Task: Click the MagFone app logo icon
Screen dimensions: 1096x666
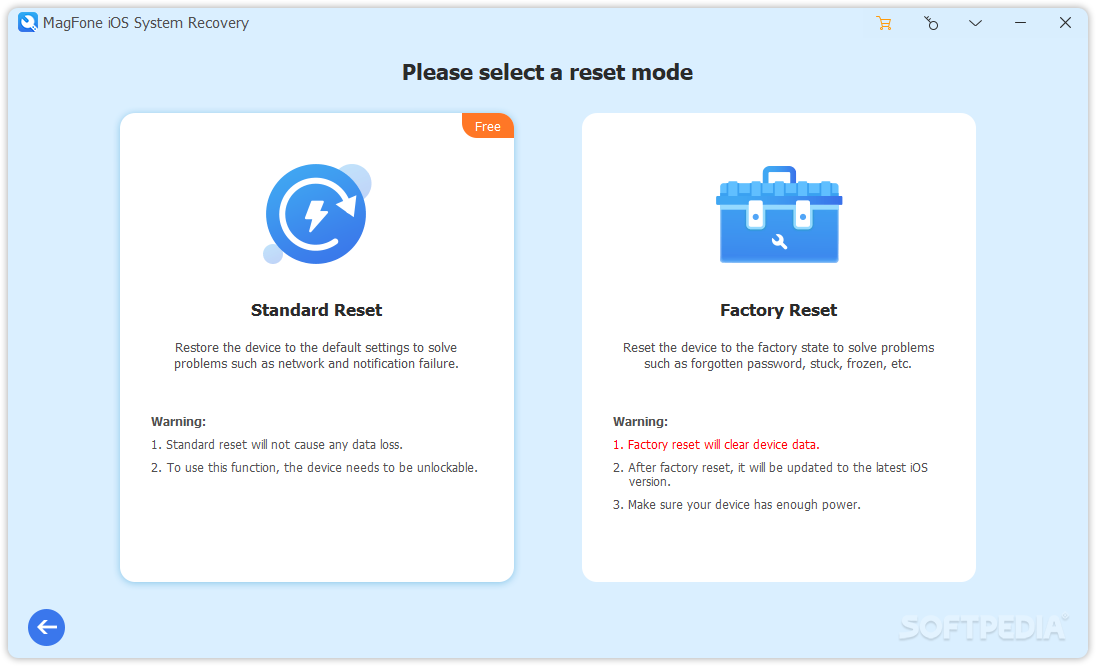Action: tap(28, 22)
